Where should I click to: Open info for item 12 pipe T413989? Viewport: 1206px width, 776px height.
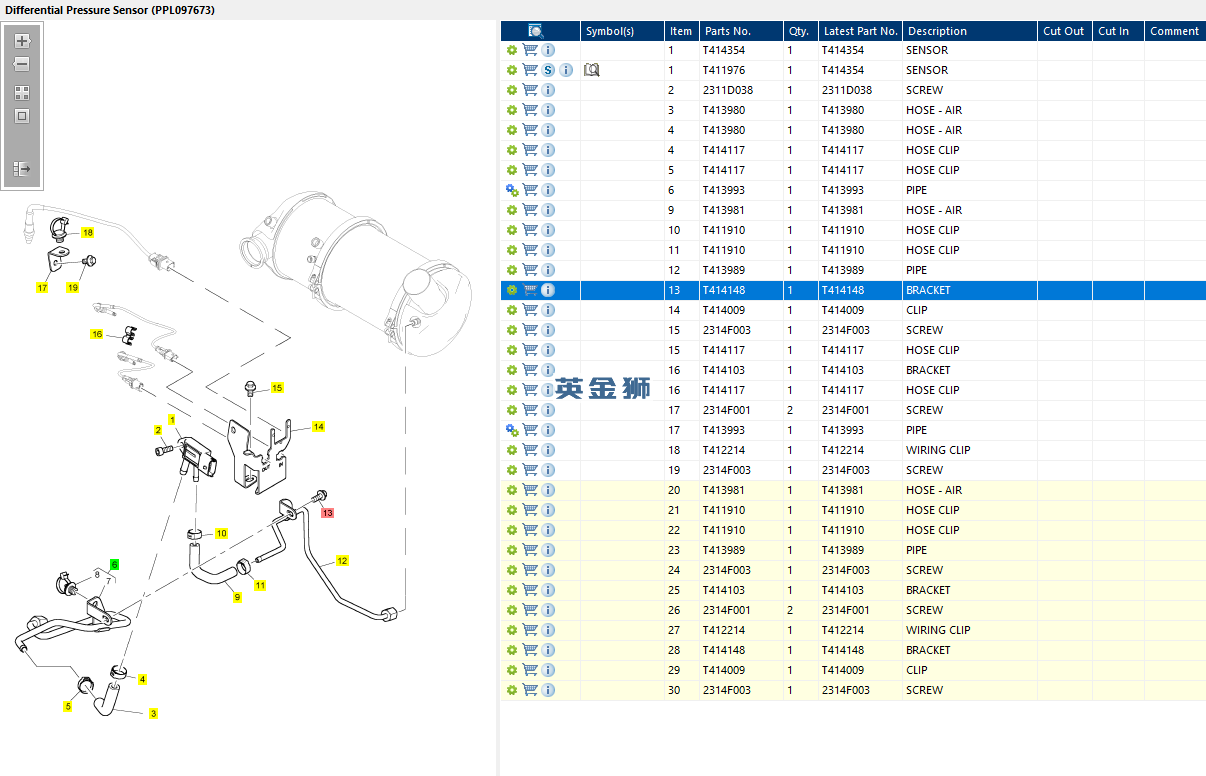548,270
